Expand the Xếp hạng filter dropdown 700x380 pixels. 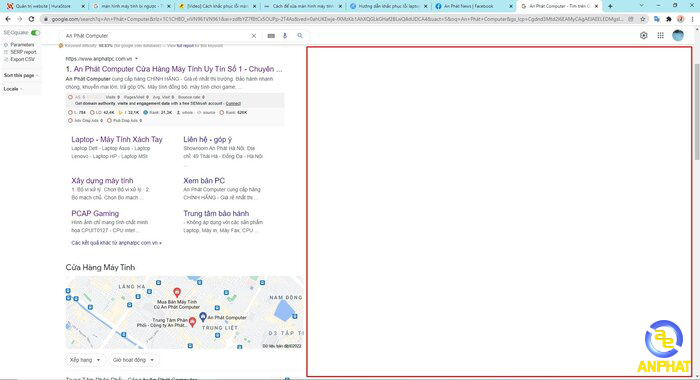85,360
